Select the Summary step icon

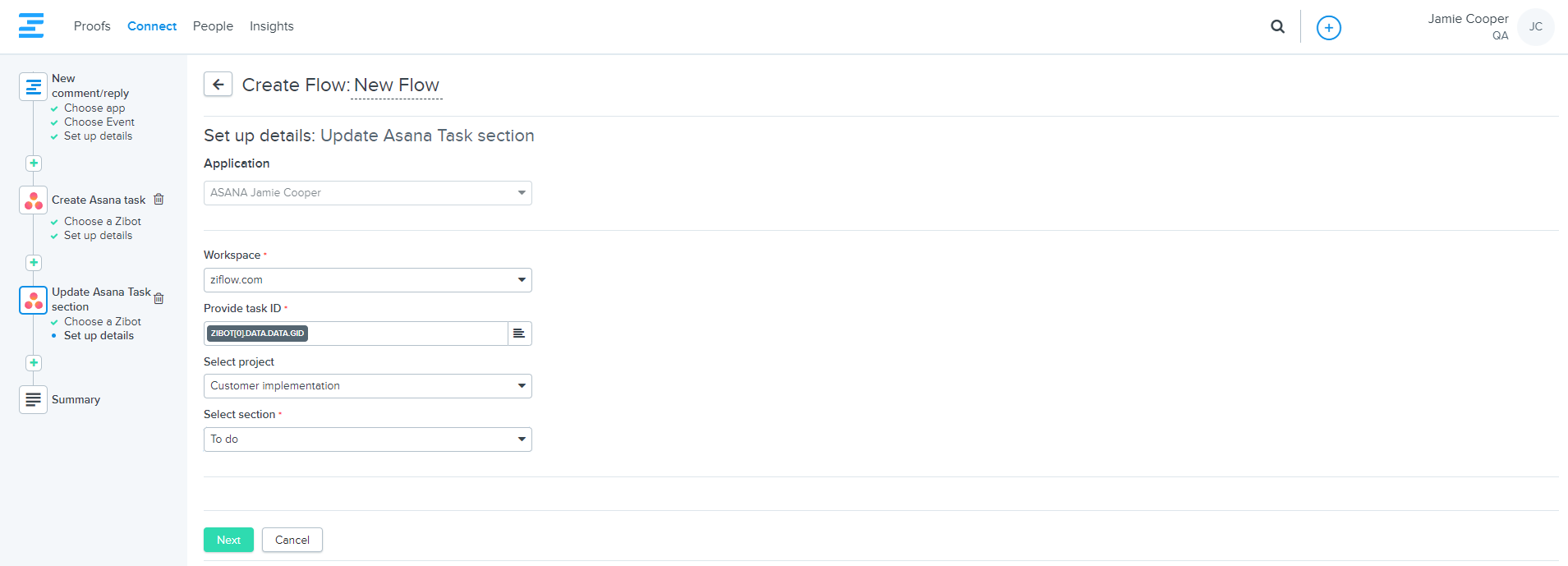coord(33,399)
